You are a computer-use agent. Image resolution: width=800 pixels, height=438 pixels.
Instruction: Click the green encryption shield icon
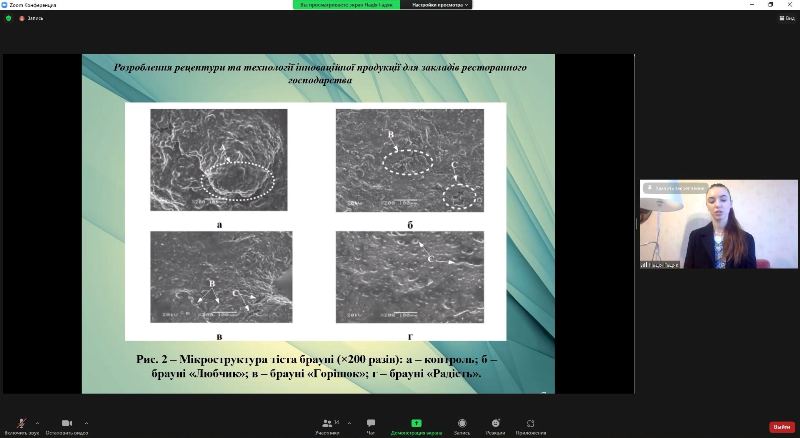pyautogui.click(x=8, y=18)
